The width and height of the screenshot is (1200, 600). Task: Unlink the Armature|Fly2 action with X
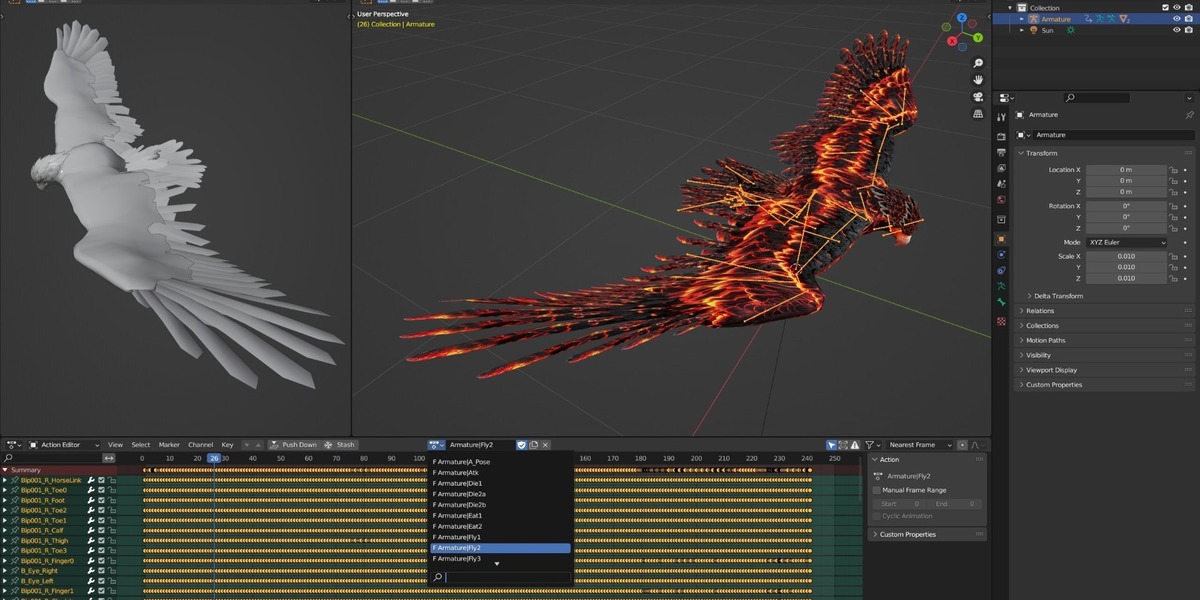545,445
